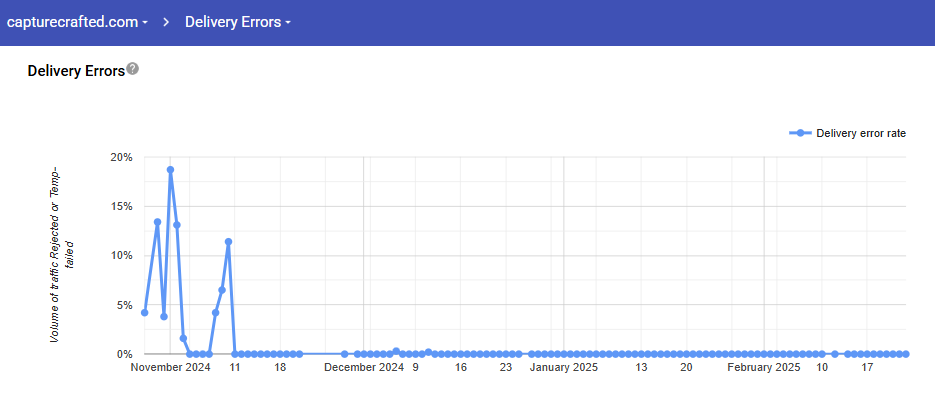Open the capturecrafted.com domain dropdown
Viewport: 935px width, 395px height.
[77, 23]
